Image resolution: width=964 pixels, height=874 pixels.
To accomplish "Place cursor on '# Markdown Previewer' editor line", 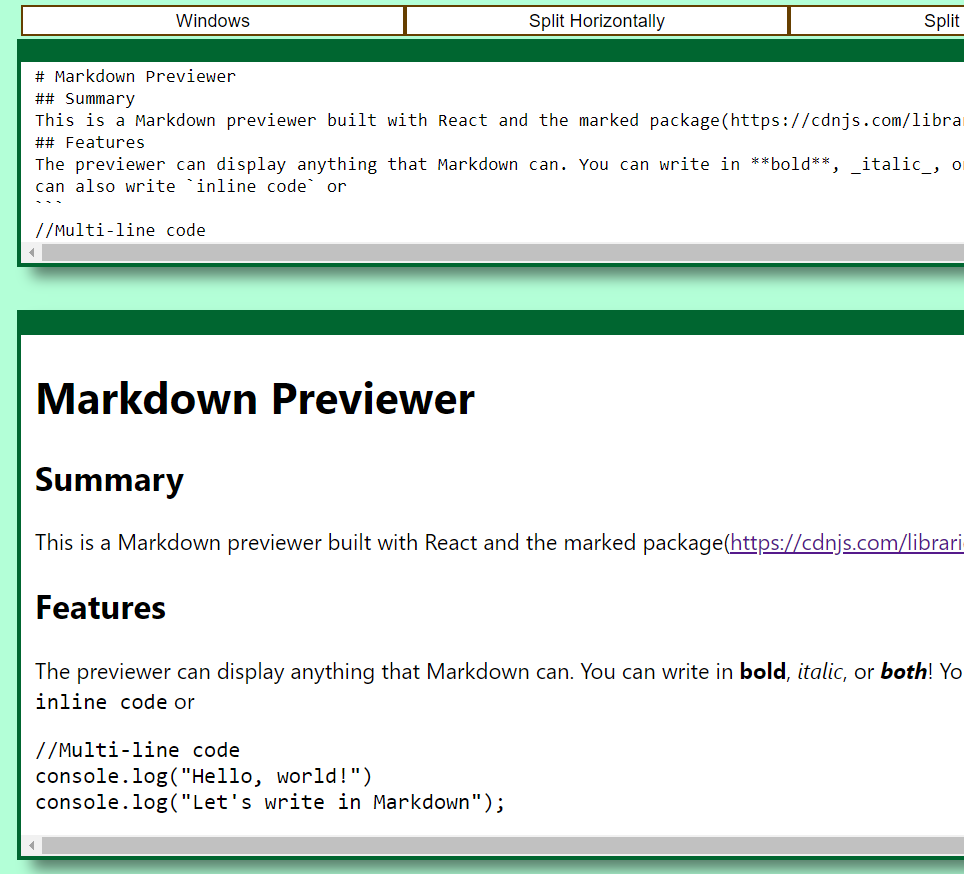I will click(x=135, y=77).
